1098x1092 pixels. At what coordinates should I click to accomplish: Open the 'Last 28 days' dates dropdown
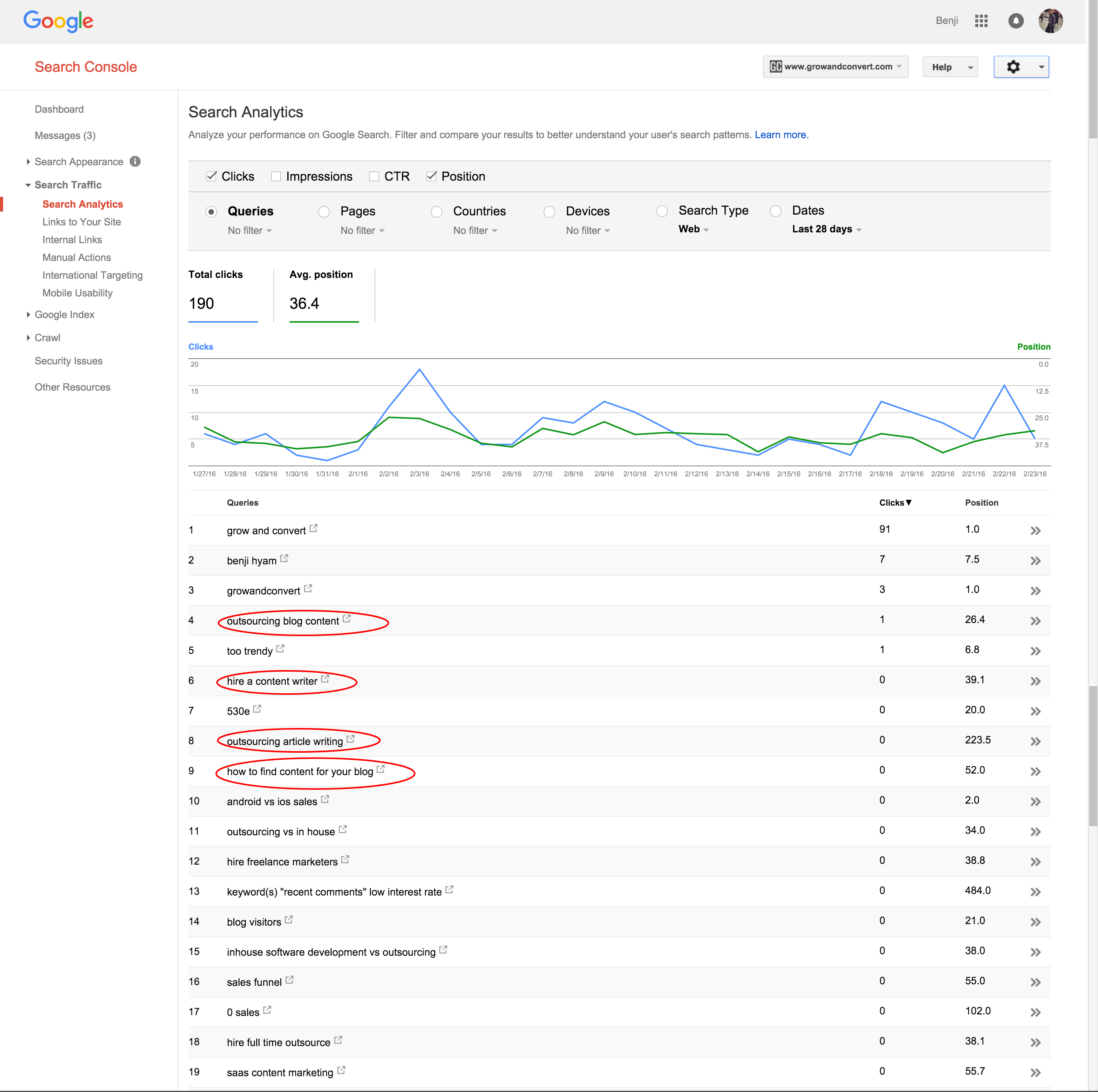[x=827, y=229]
